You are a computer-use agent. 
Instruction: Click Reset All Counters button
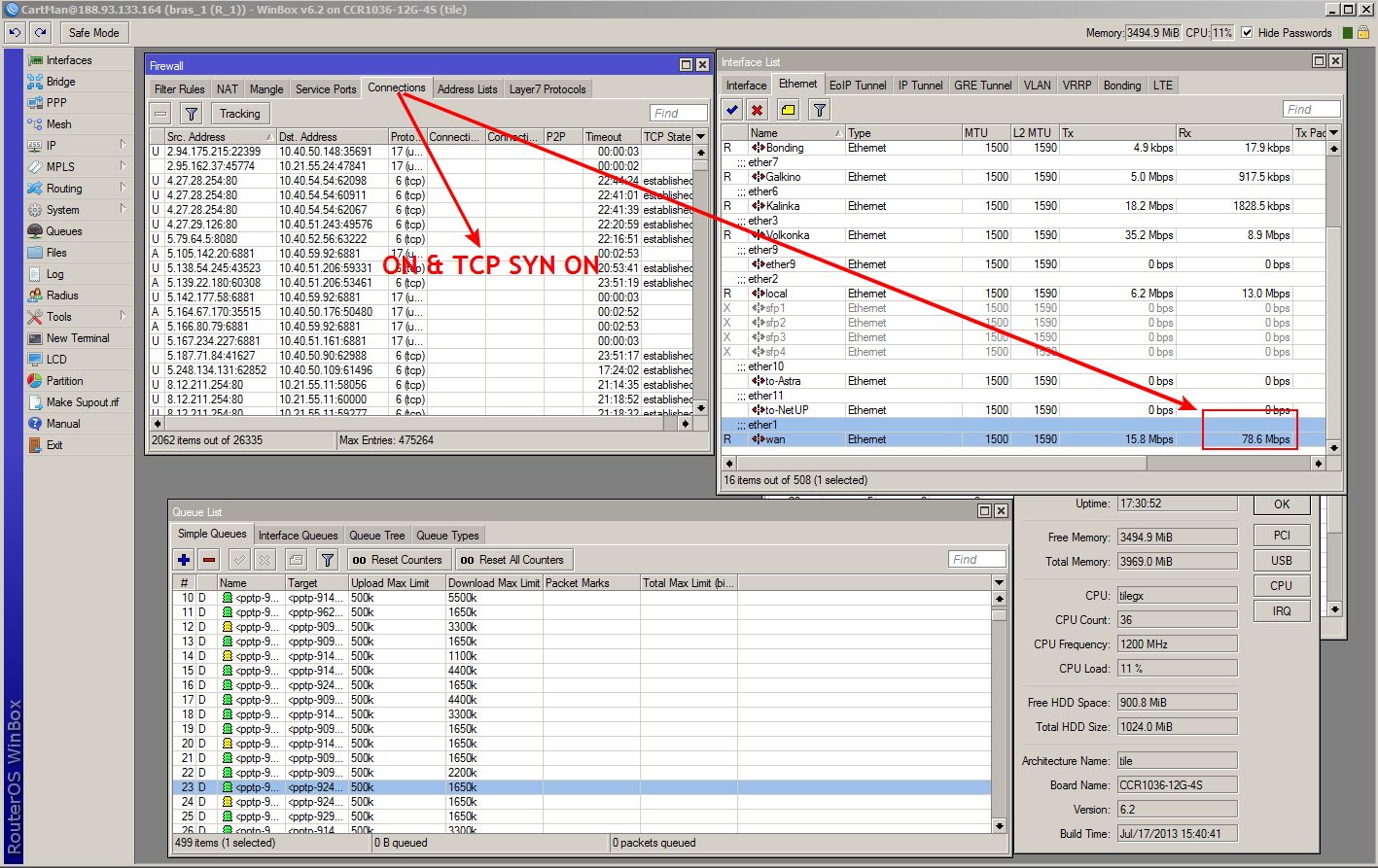click(512, 560)
